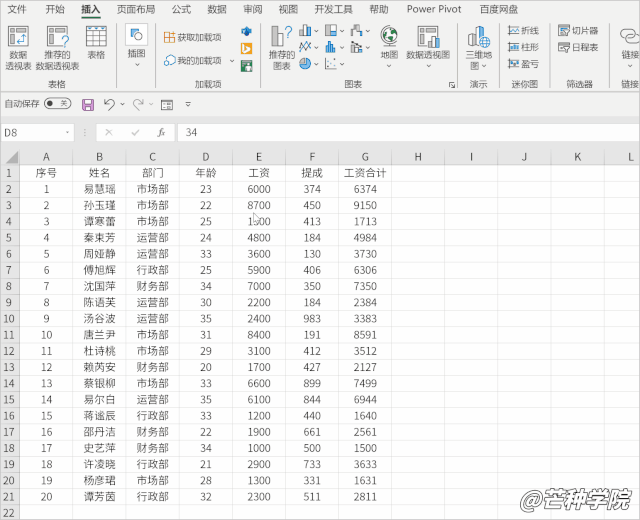Viewport: 640px width, 520px height.
Task: Insert a waterfall or stock chart
Action: click(x=356, y=30)
